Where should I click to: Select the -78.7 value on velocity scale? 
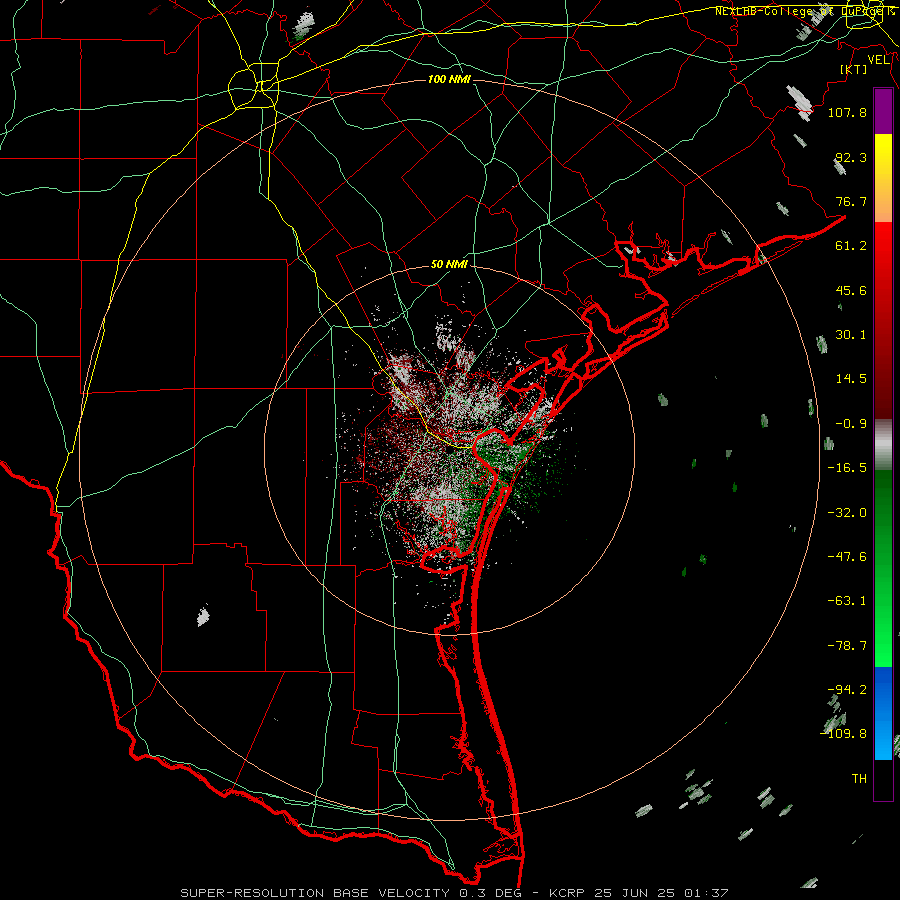[847, 646]
